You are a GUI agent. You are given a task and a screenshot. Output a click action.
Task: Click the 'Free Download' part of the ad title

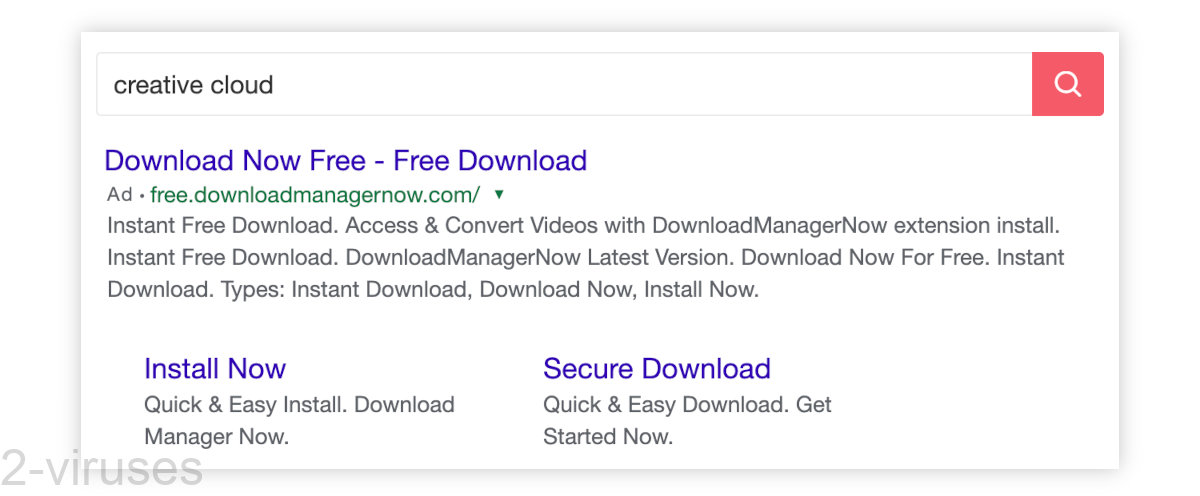(x=490, y=160)
